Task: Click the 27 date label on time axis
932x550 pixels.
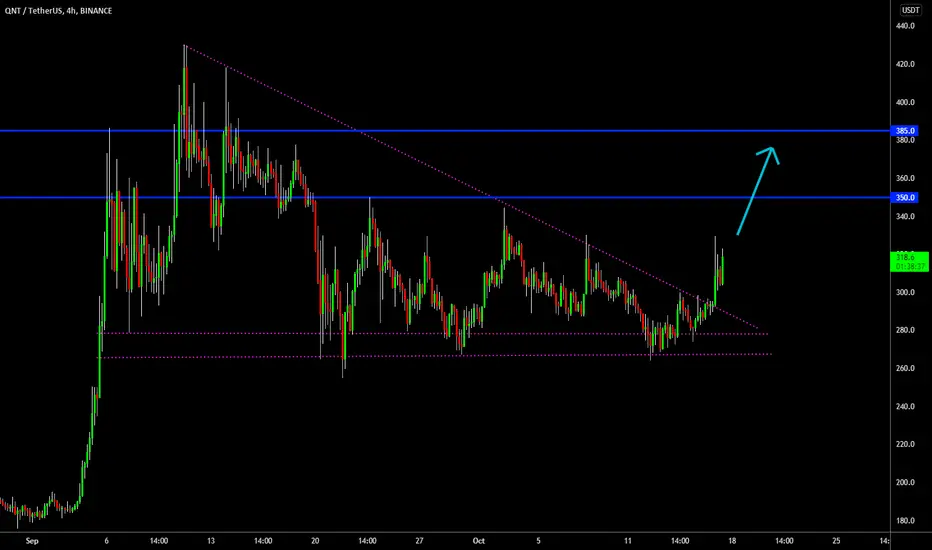Action: point(419,541)
